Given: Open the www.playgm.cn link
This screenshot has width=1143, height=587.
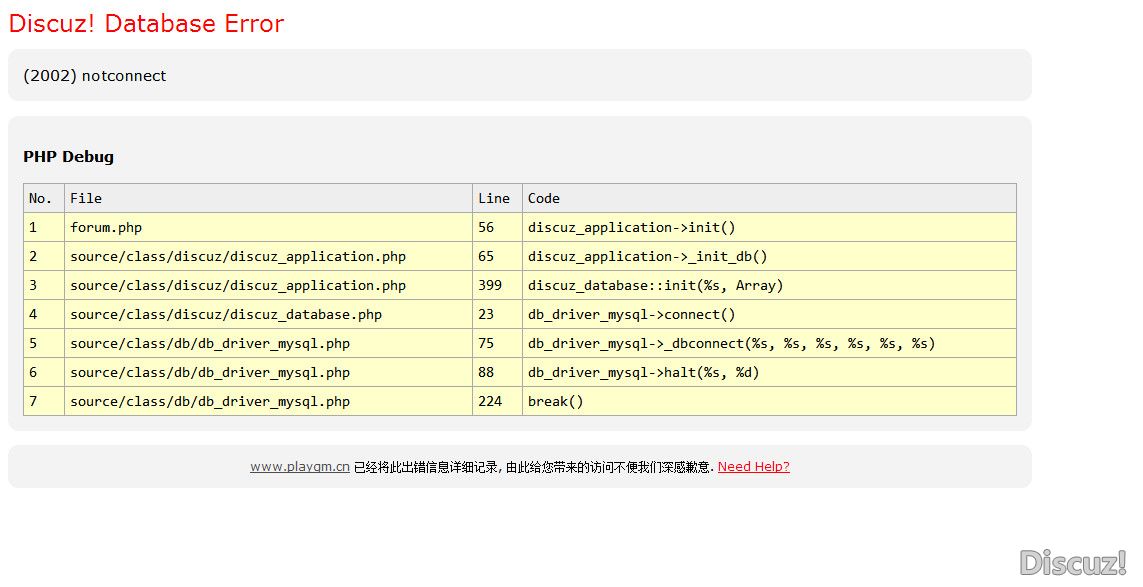Looking at the screenshot, I should tap(300, 467).
